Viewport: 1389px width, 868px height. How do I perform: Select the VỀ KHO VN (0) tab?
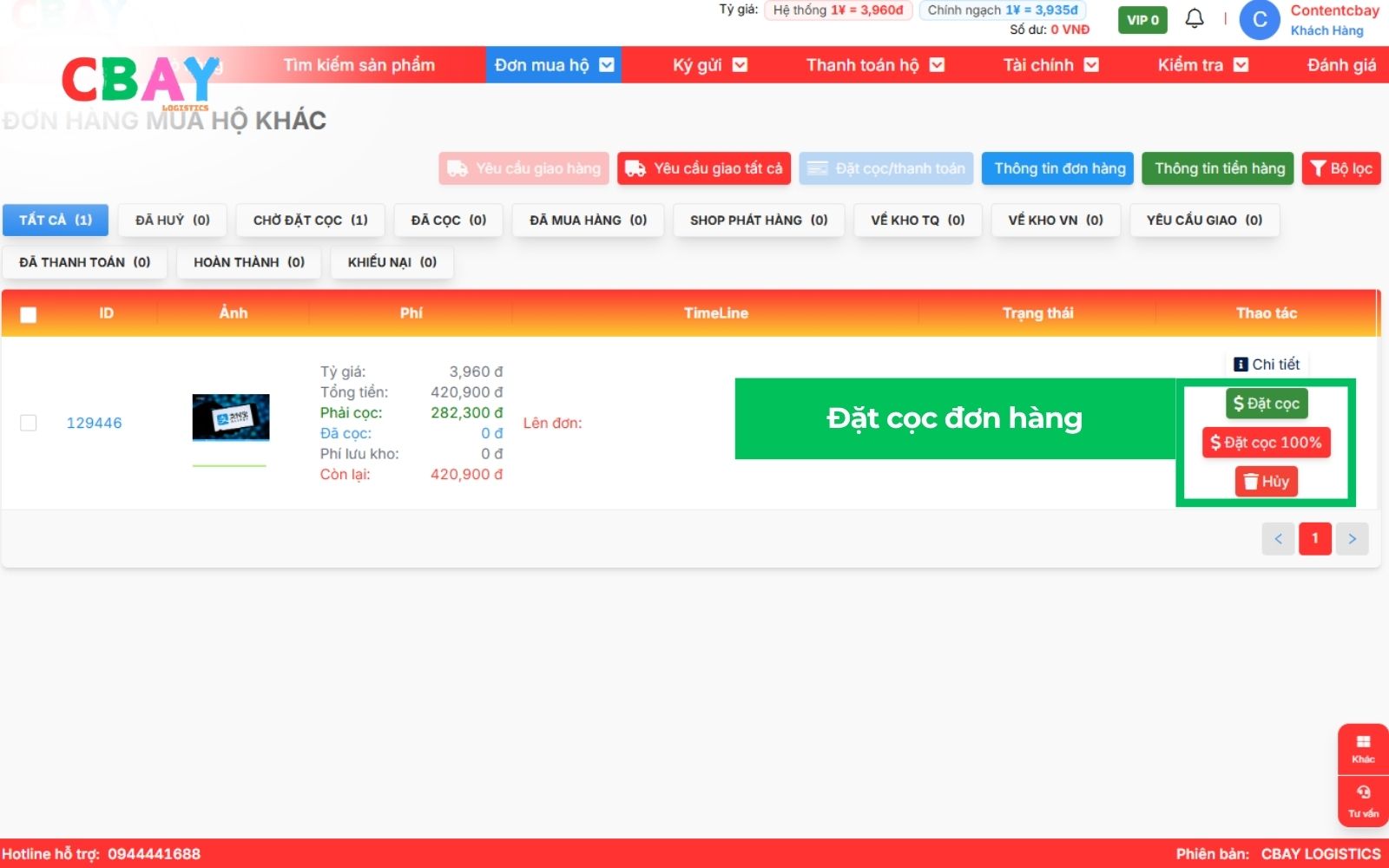point(1056,220)
